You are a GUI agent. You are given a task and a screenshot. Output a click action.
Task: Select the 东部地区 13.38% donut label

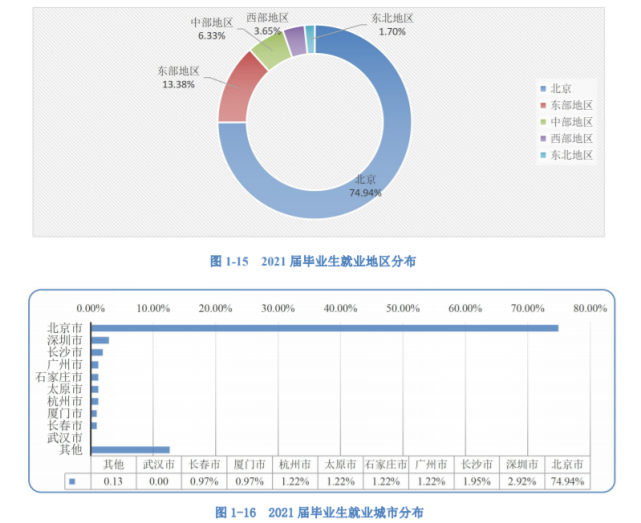[179, 78]
